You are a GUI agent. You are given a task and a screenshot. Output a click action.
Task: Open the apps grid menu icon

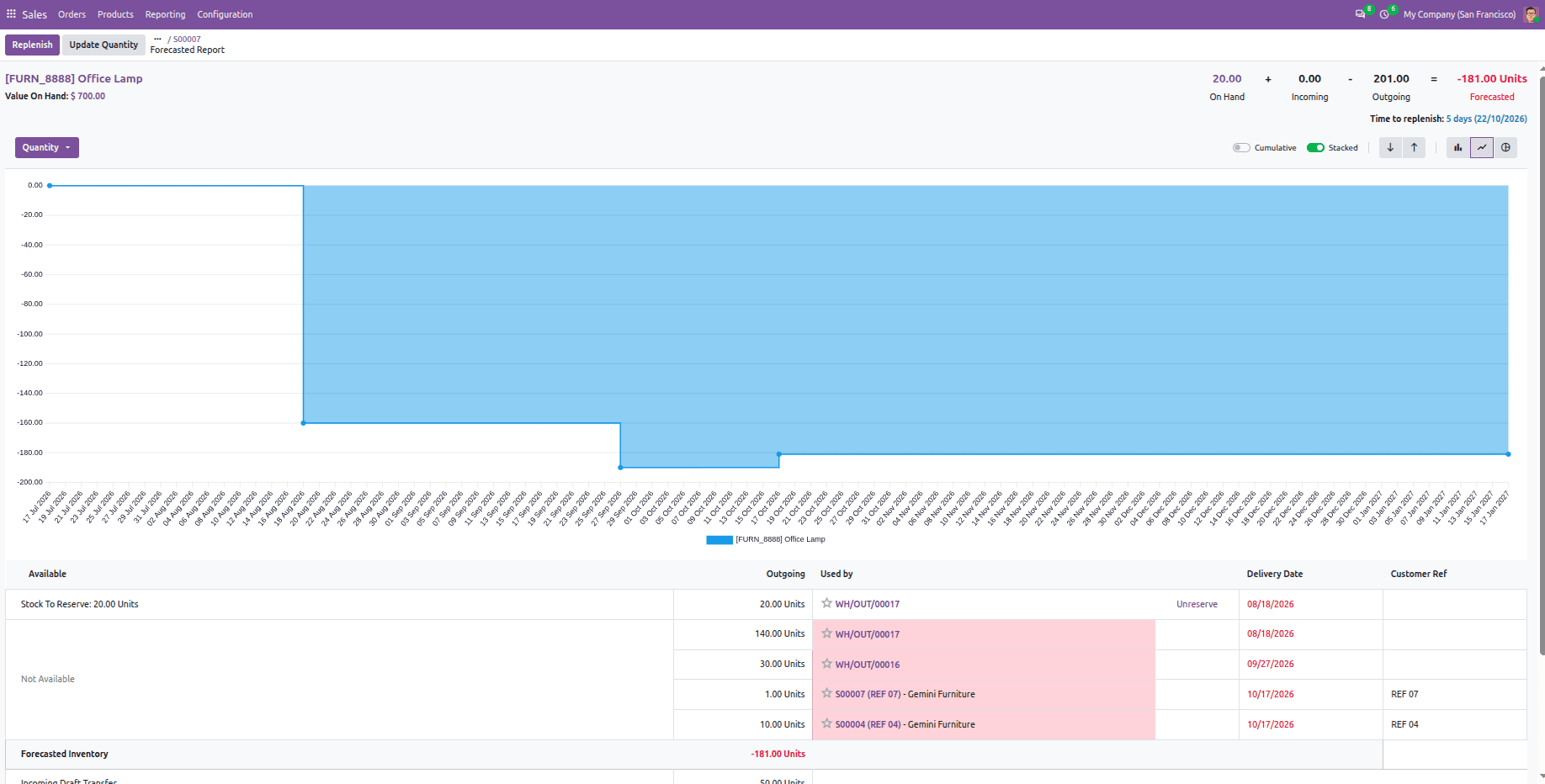(x=11, y=14)
